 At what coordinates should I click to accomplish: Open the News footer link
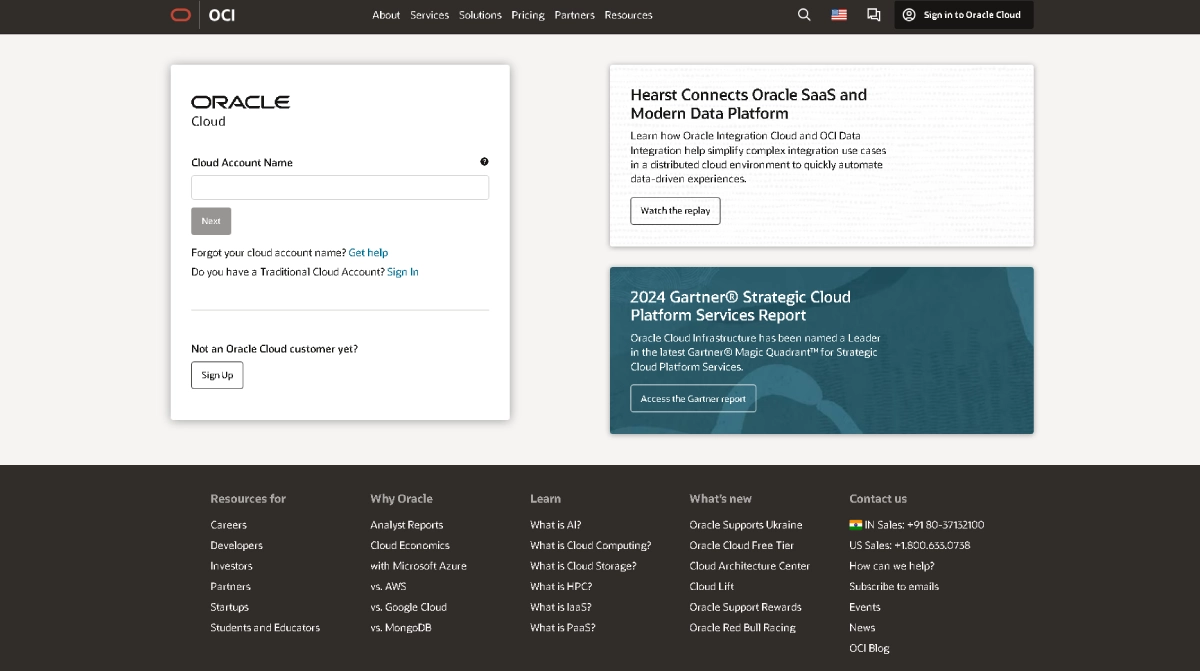click(x=862, y=628)
